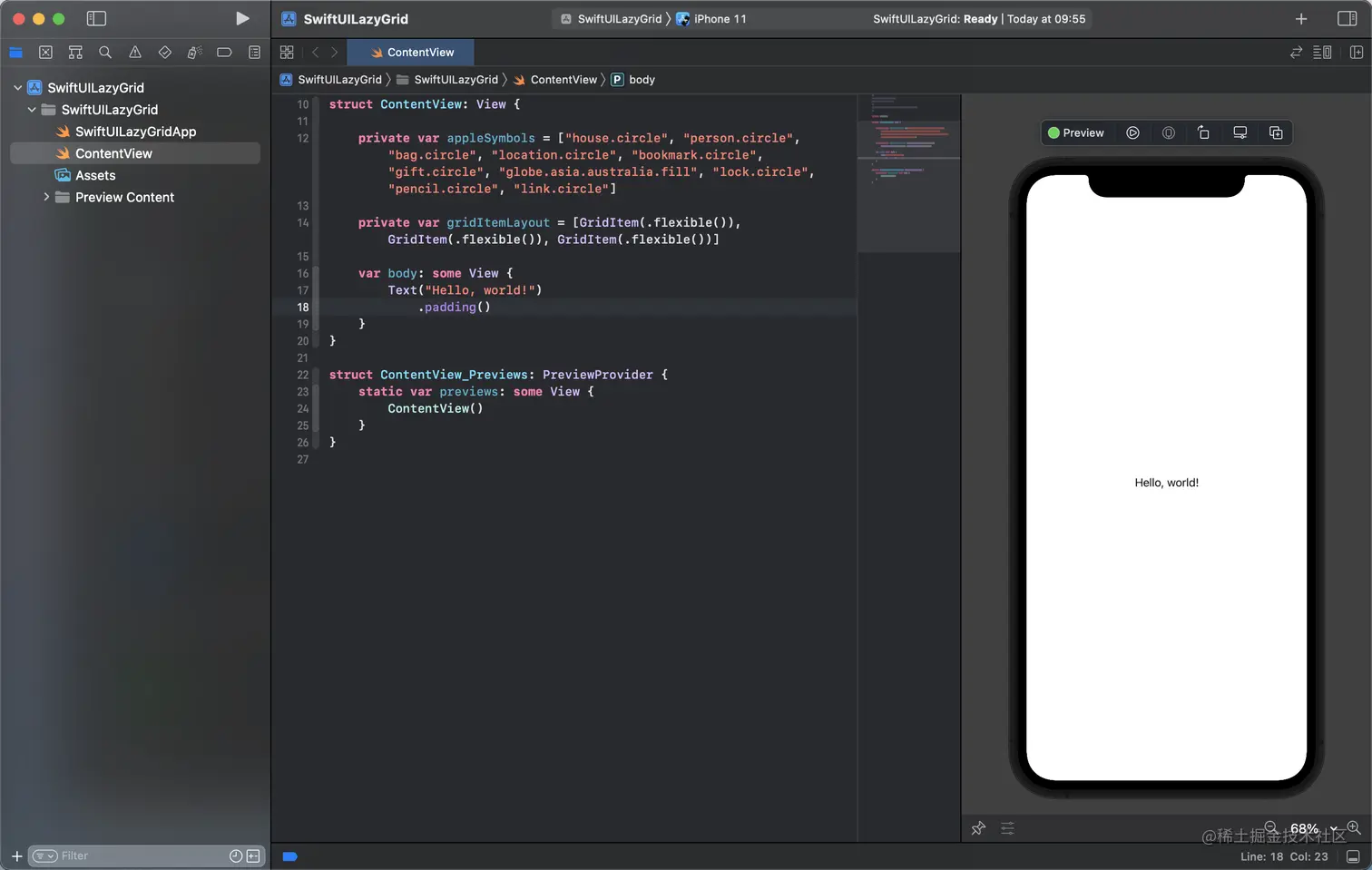Add a new file with plus button
This screenshot has height=870, width=1372.
16,855
